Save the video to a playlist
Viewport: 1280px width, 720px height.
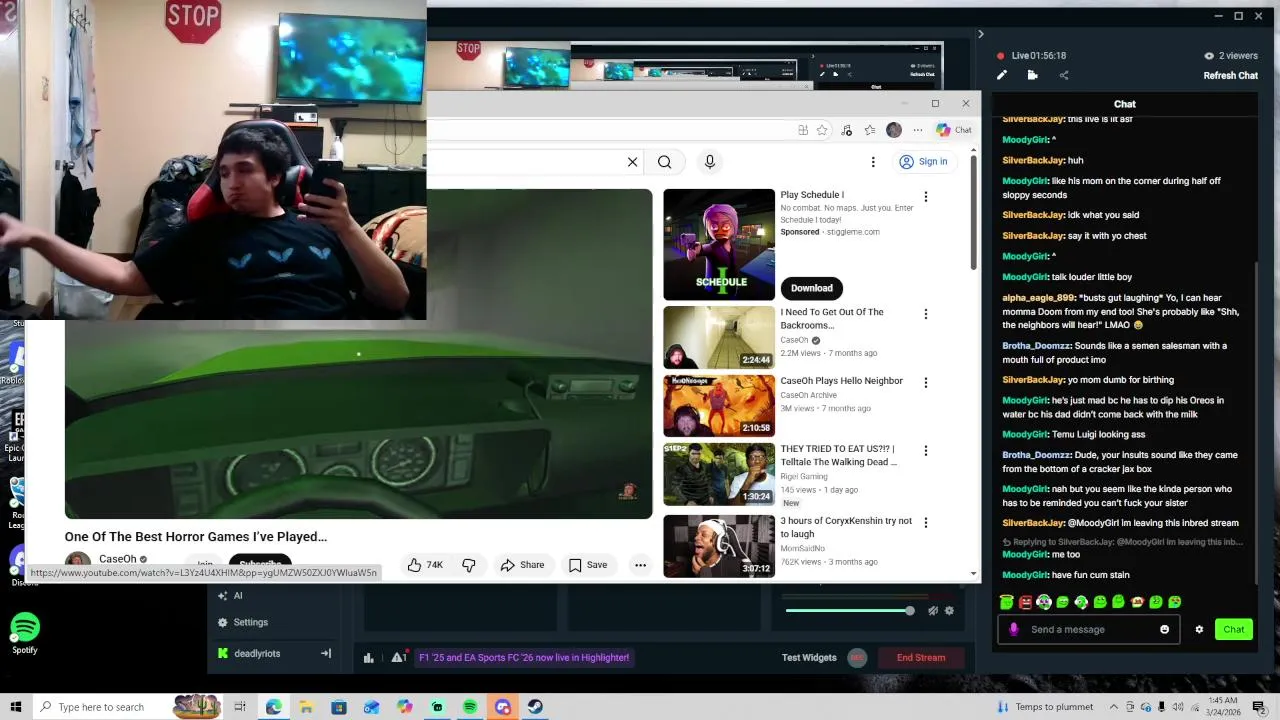588,565
